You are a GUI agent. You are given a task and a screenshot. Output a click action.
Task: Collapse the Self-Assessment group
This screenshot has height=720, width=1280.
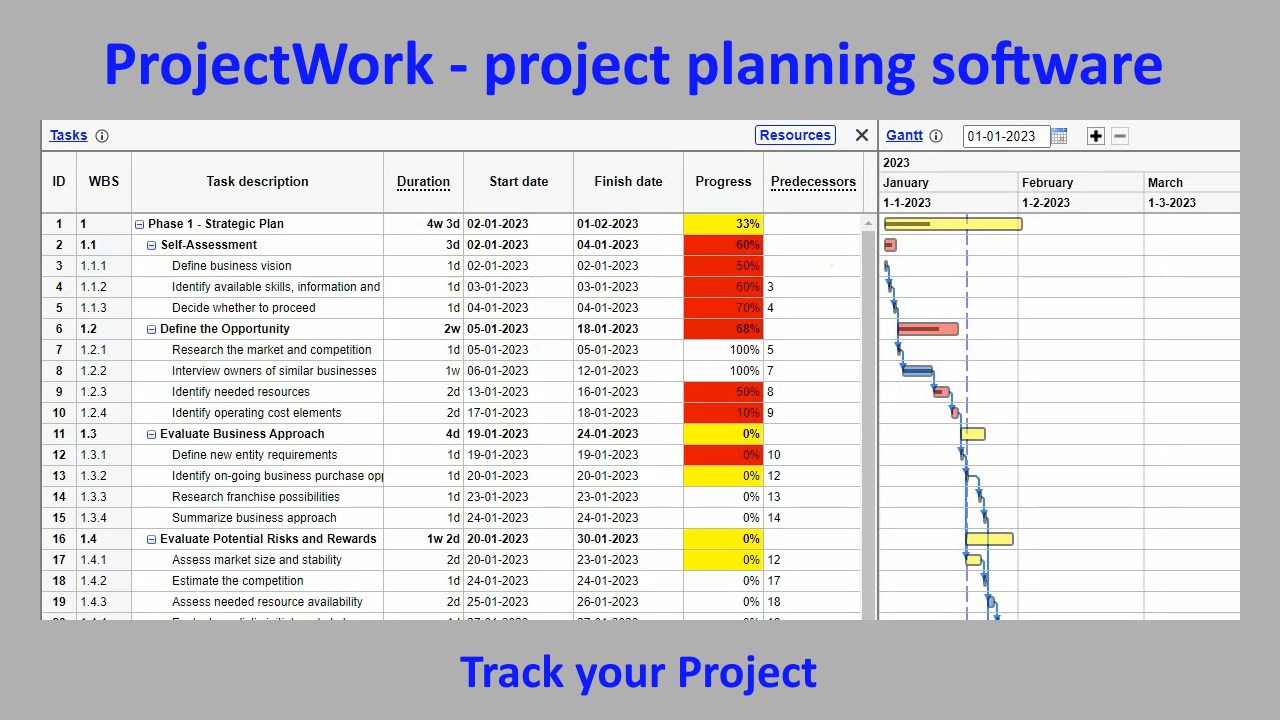(x=152, y=246)
